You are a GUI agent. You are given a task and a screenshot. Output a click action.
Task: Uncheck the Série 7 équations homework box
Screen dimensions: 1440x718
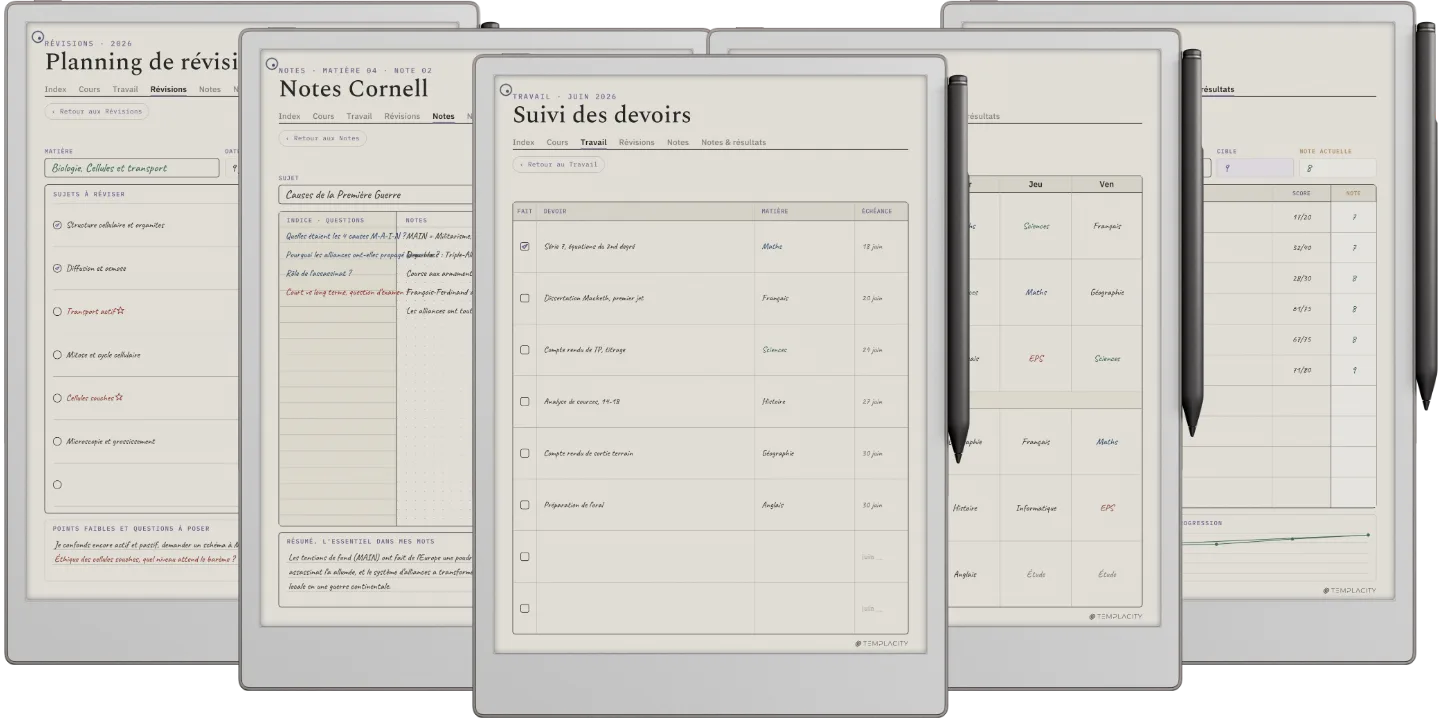click(x=525, y=246)
